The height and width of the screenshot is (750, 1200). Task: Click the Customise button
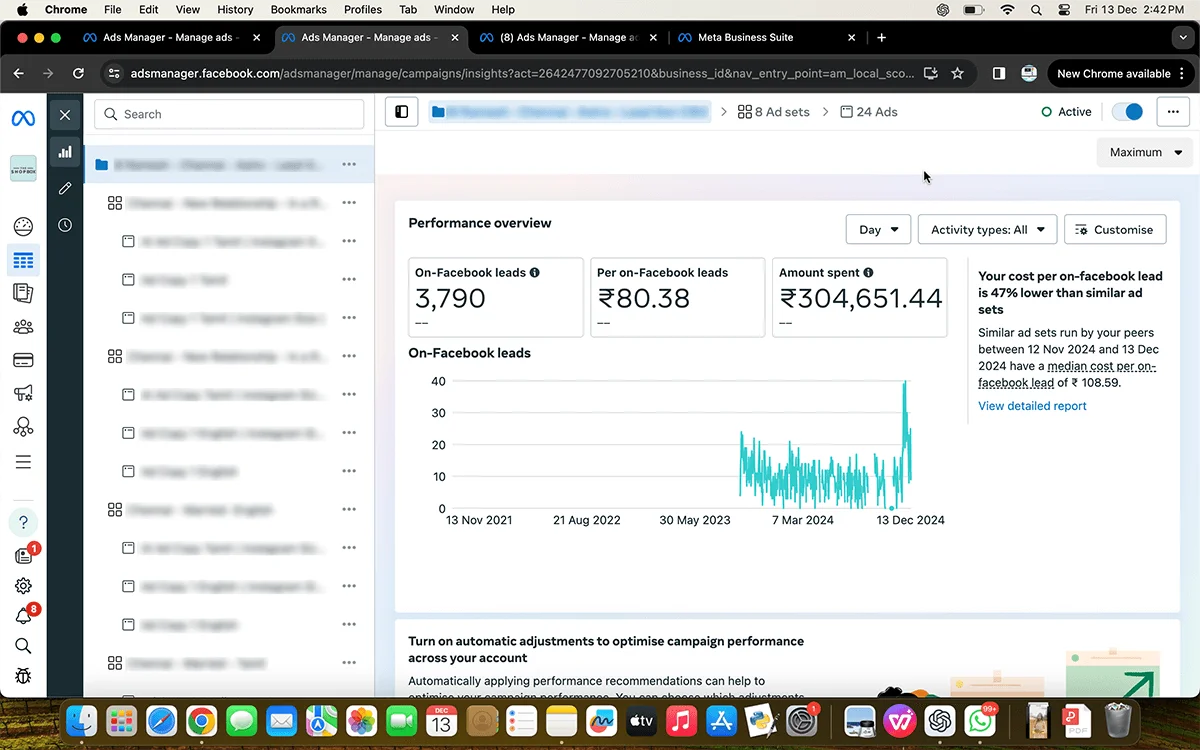1114,230
